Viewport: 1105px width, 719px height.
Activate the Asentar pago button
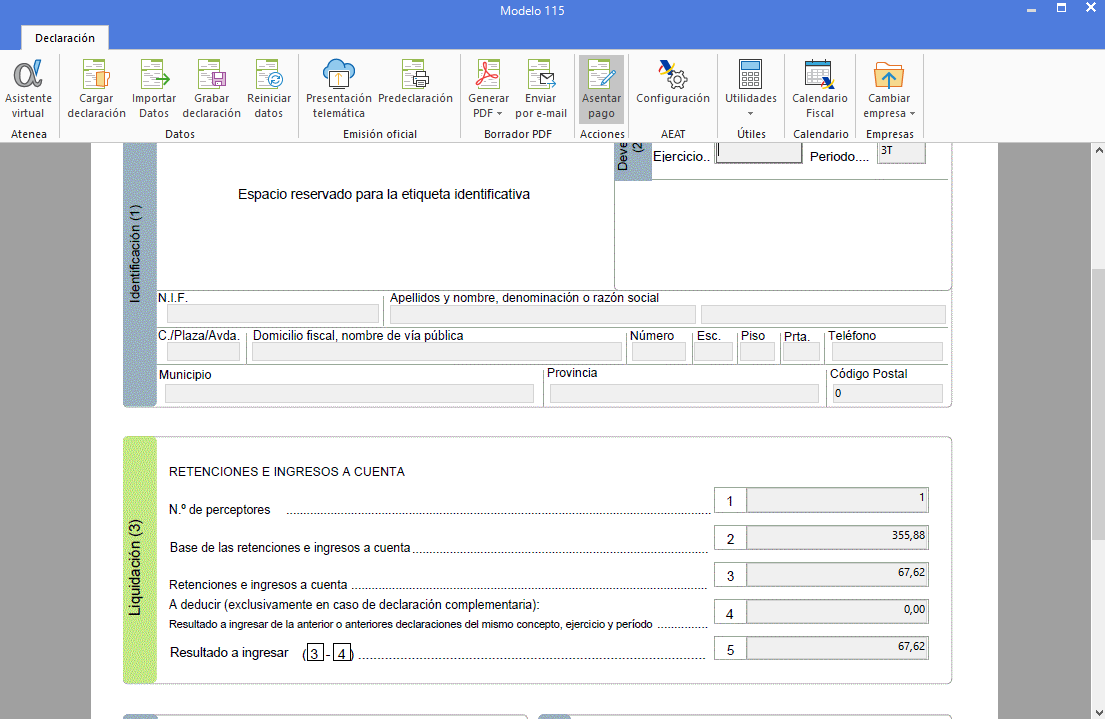[601, 89]
